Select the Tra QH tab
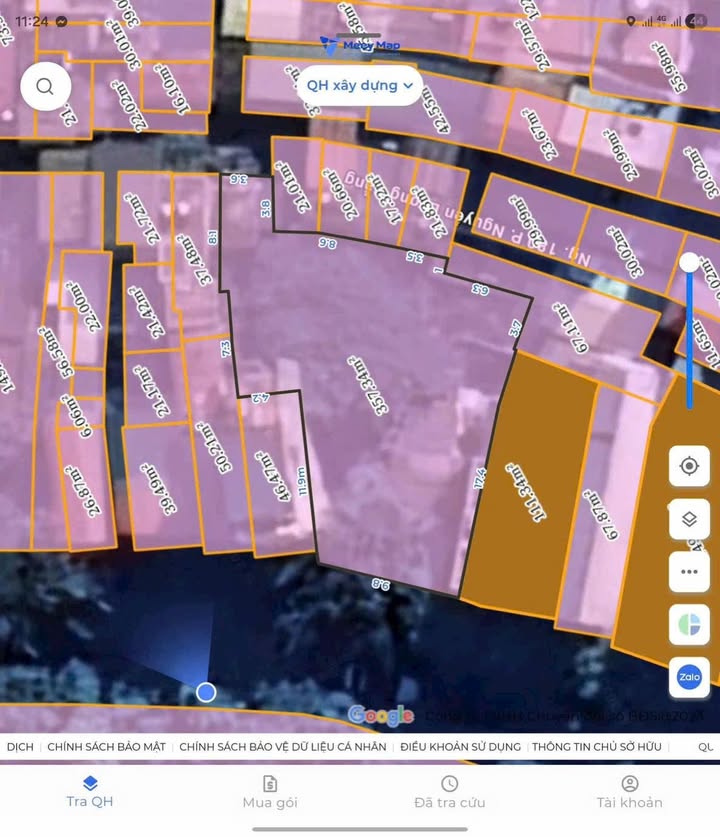The image size is (720, 837). [90, 791]
